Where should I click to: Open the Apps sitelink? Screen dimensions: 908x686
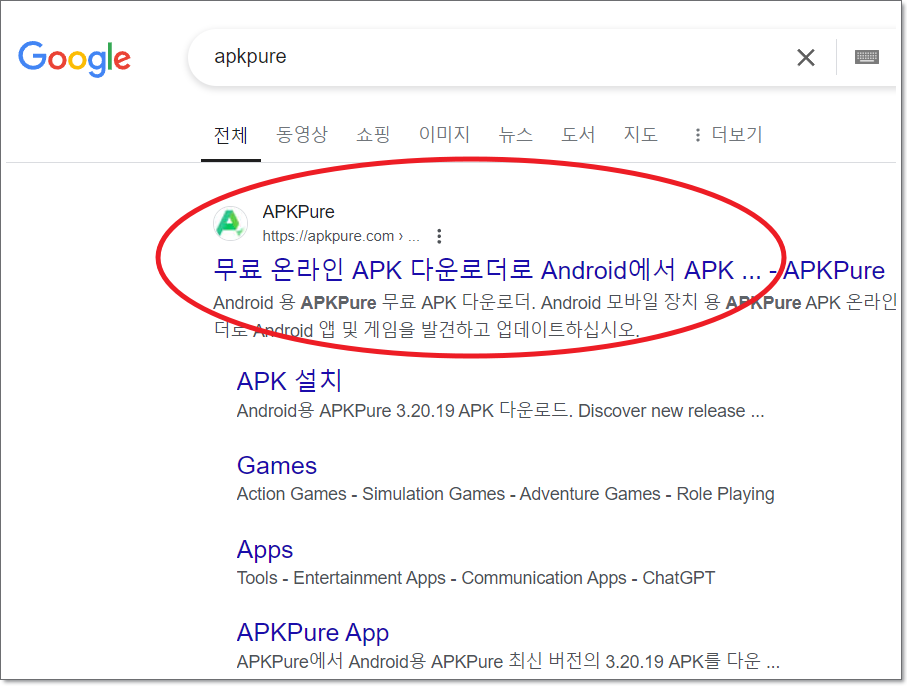[265, 550]
